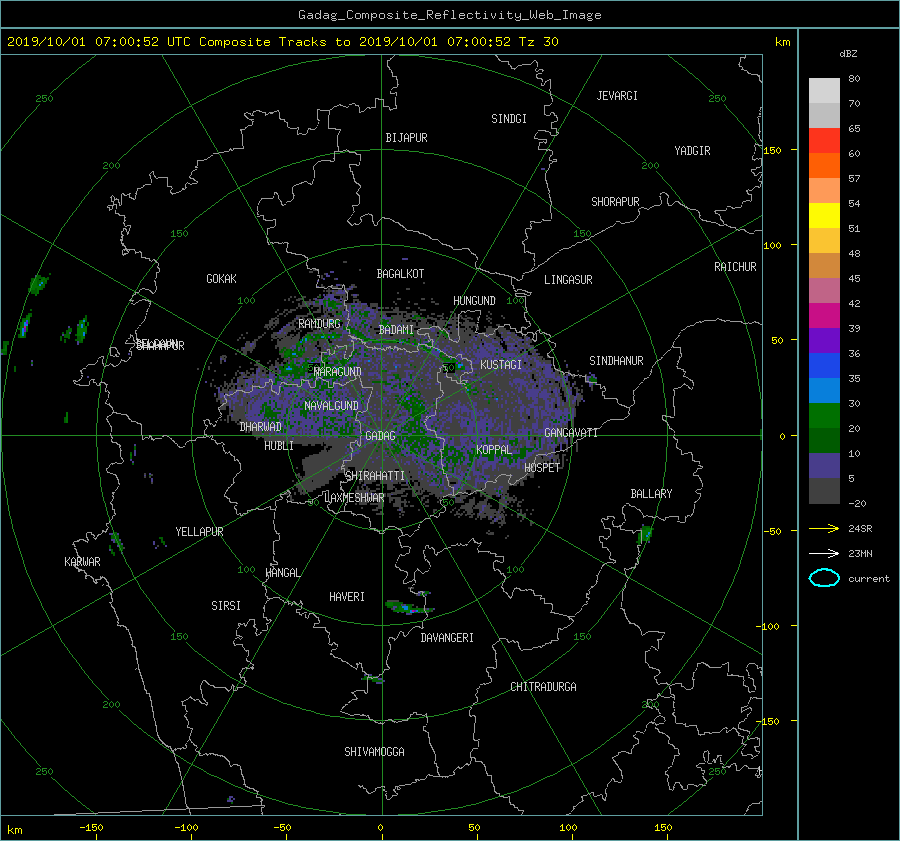The image size is (900, 841).
Task: Click the GADAG radar center label
Action: (x=380, y=436)
